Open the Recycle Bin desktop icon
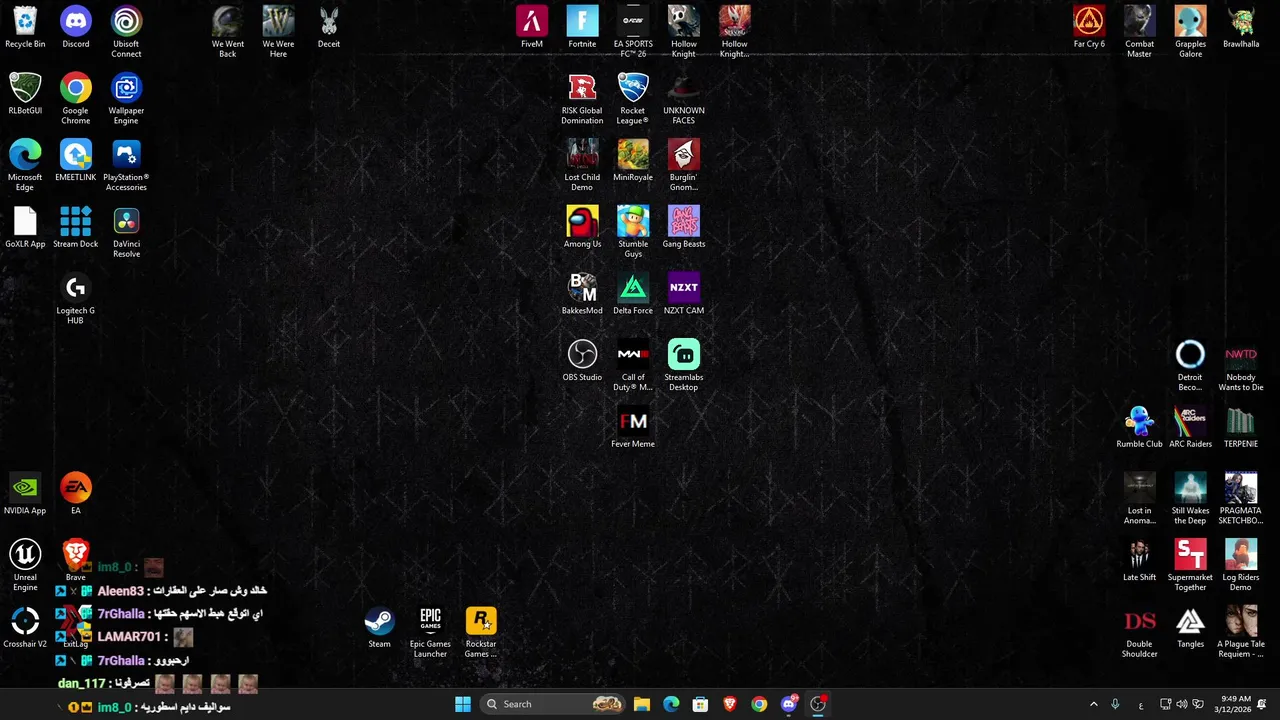This screenshot has height=720, width=1280. point(25,27)
